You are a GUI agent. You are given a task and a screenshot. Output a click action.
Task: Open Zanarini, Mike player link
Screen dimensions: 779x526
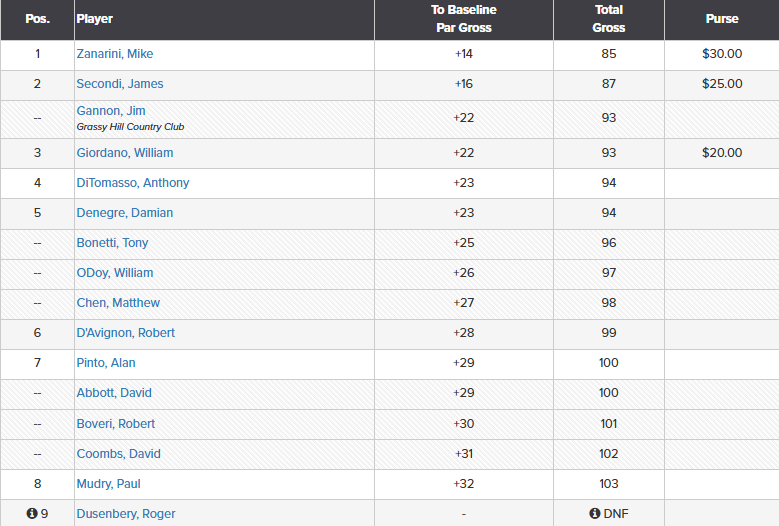(x=115, y=54)
